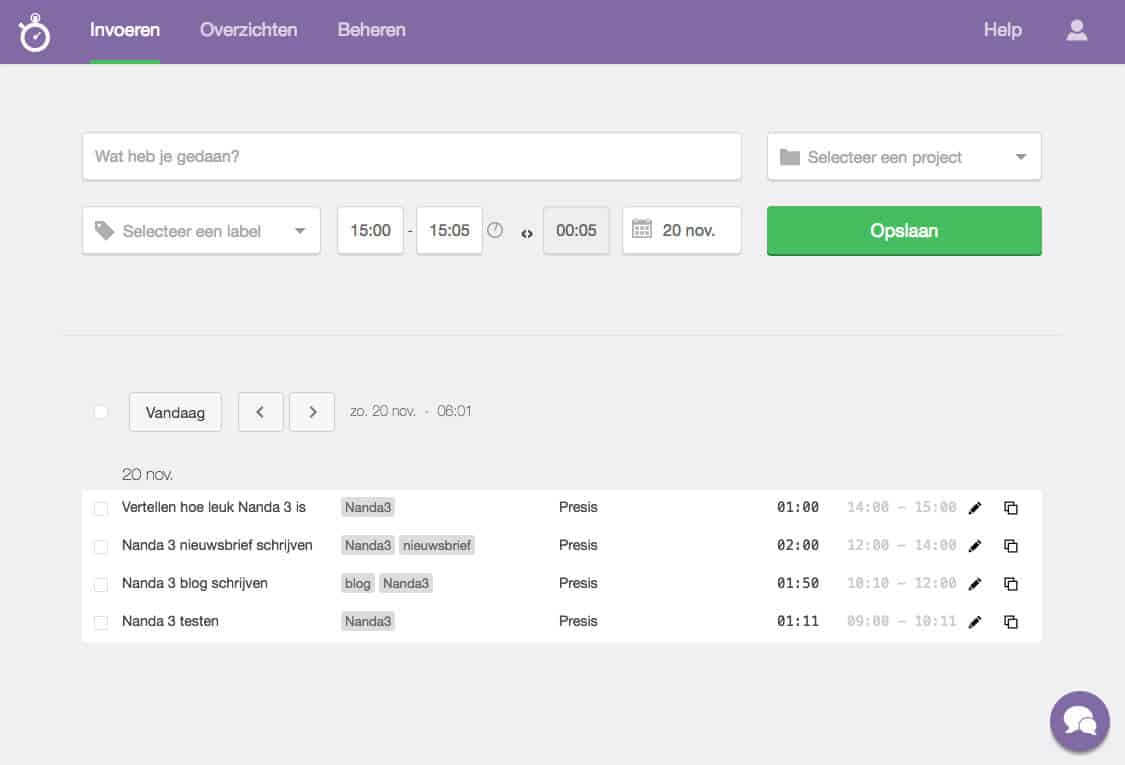Open the user profile icon
Viewport: 1125px width, 765px height.
pyautogui.click(x=1076, y=30)
